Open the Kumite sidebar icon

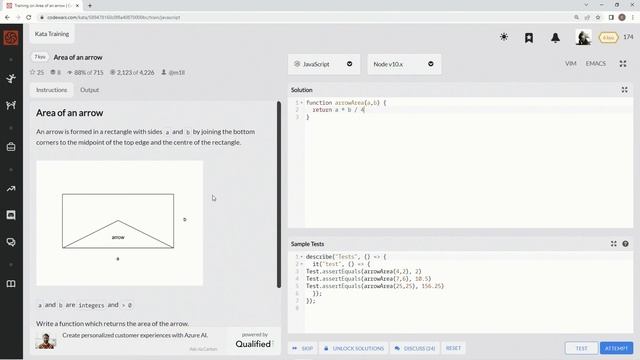[x=11, y=105]
